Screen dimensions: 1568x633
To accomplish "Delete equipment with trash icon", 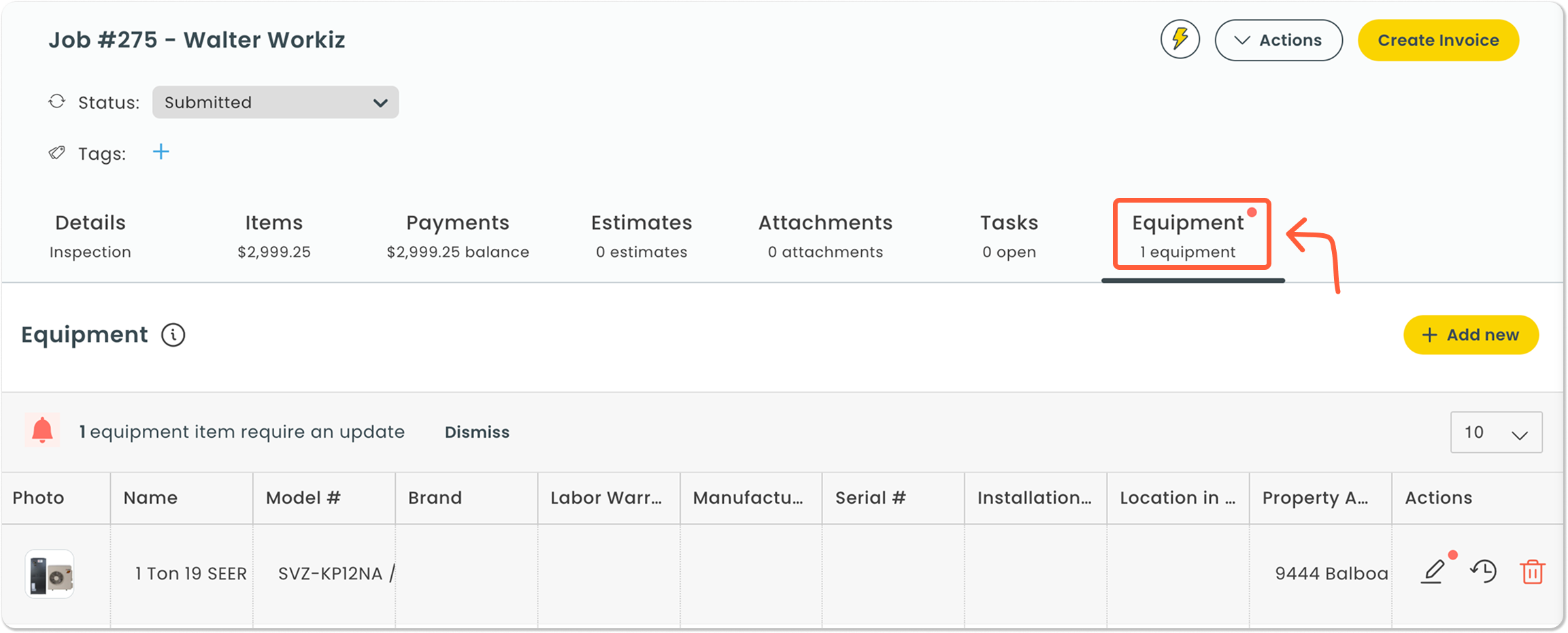I will pos(1532,572).
